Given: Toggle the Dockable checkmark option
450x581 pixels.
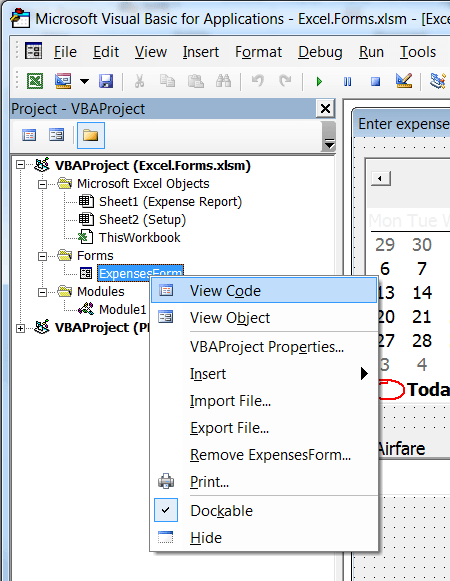Looking at the screenshot, I should pyautogui.click(x=264, y=511).
